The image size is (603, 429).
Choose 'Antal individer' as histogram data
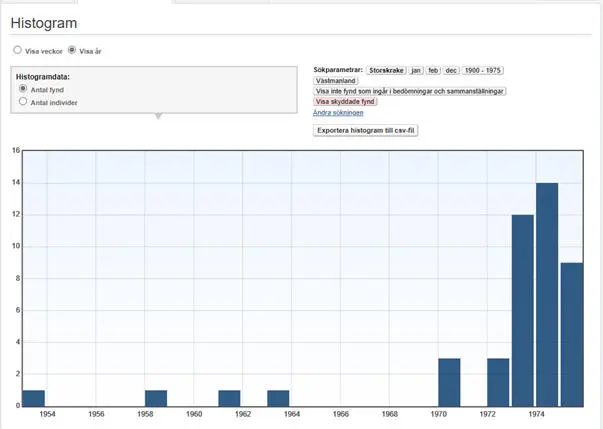pyautogui.click(x=24, y=101)
